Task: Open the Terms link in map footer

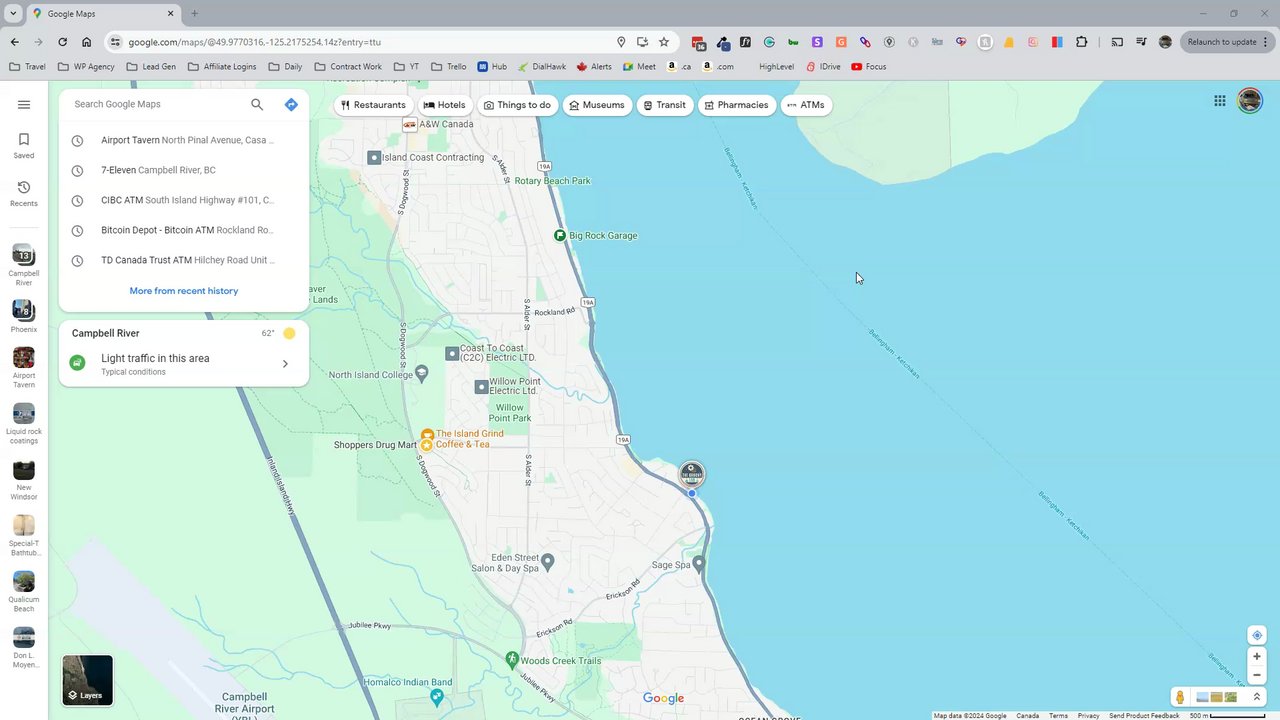Action: 1058,716
